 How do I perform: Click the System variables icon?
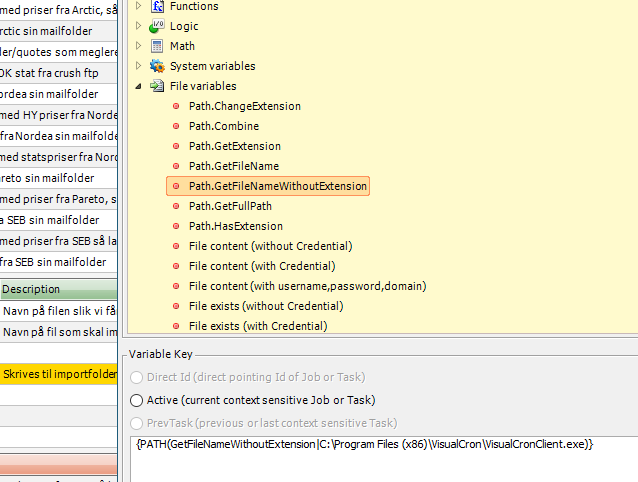coord(157,66)
